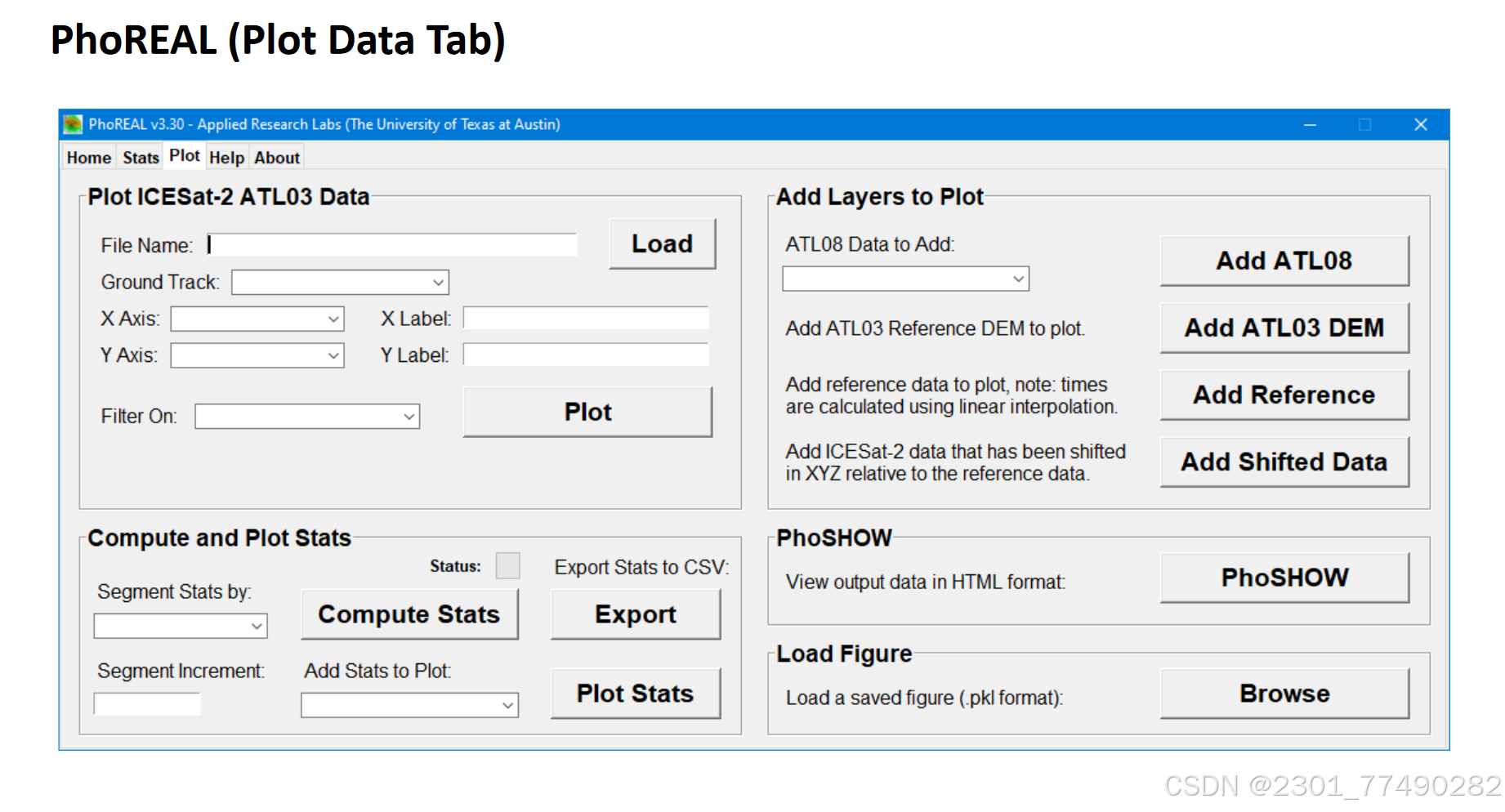Click the Compute Stats button
The height and width of the screenshot is (812, 1505).
point(409,614)
